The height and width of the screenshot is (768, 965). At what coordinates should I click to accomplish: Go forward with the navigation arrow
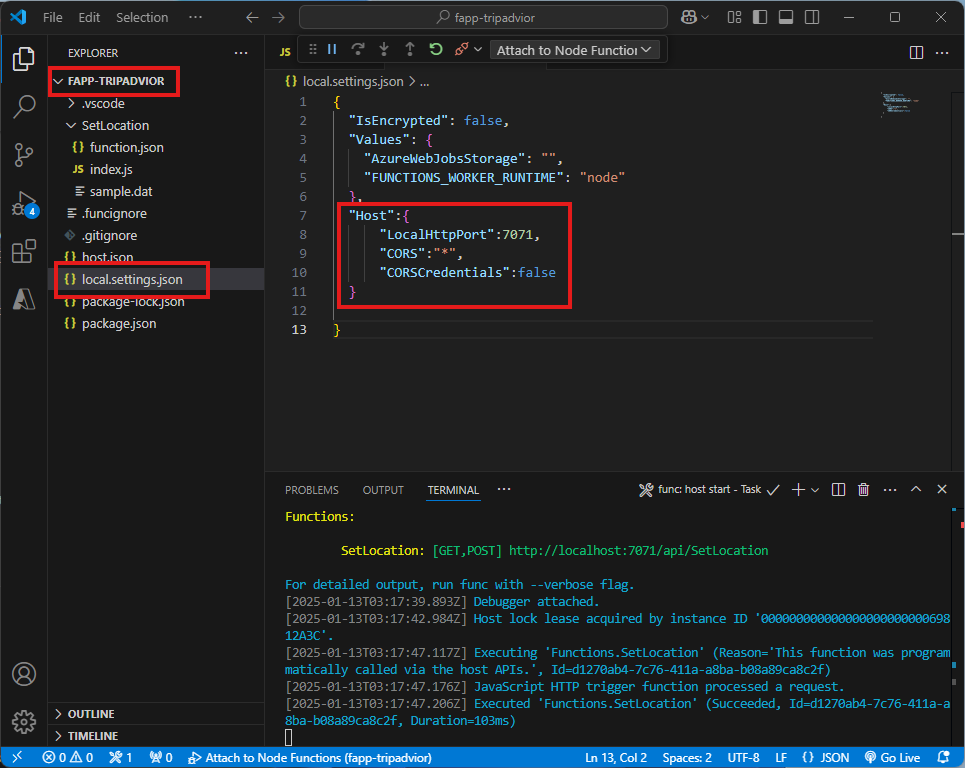[279, 17]
